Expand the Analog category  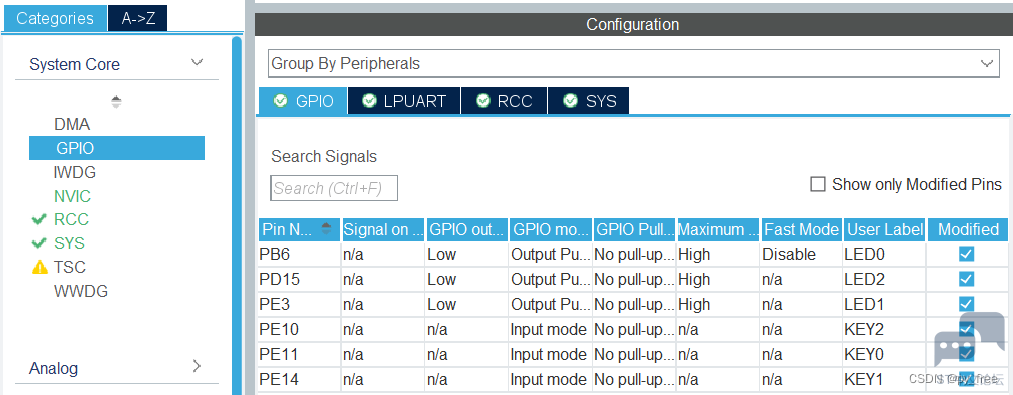pos(197,367)
